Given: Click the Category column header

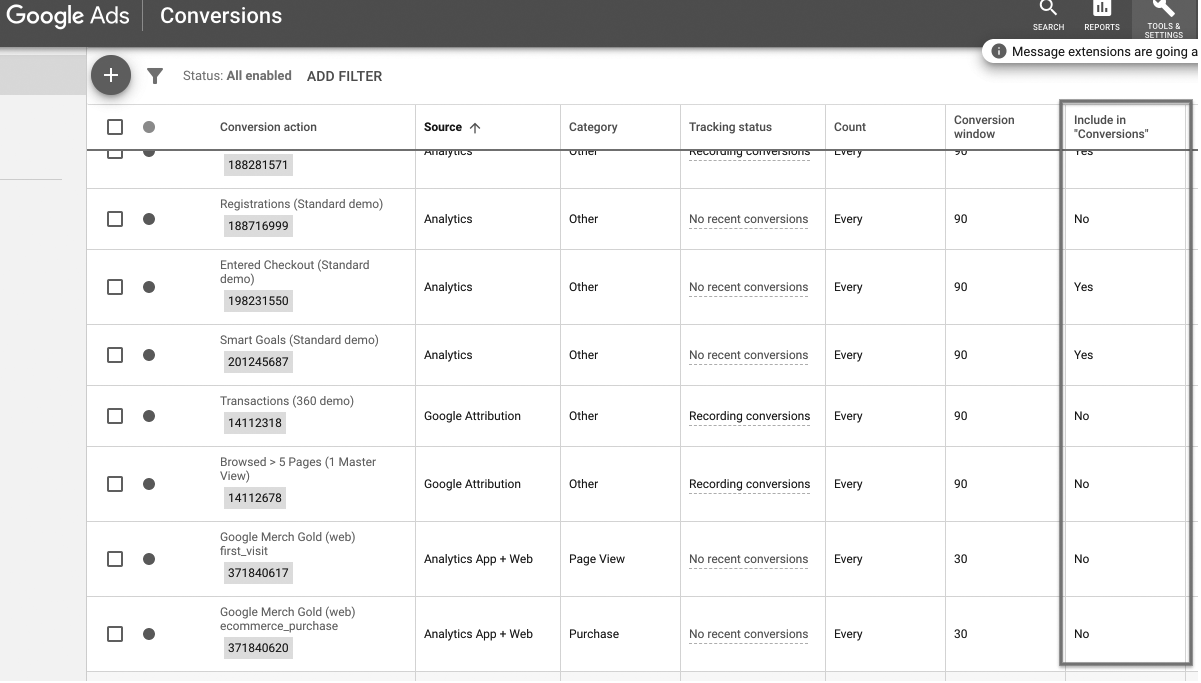Looking at the screenshot, I should click(x=593, y=127).
